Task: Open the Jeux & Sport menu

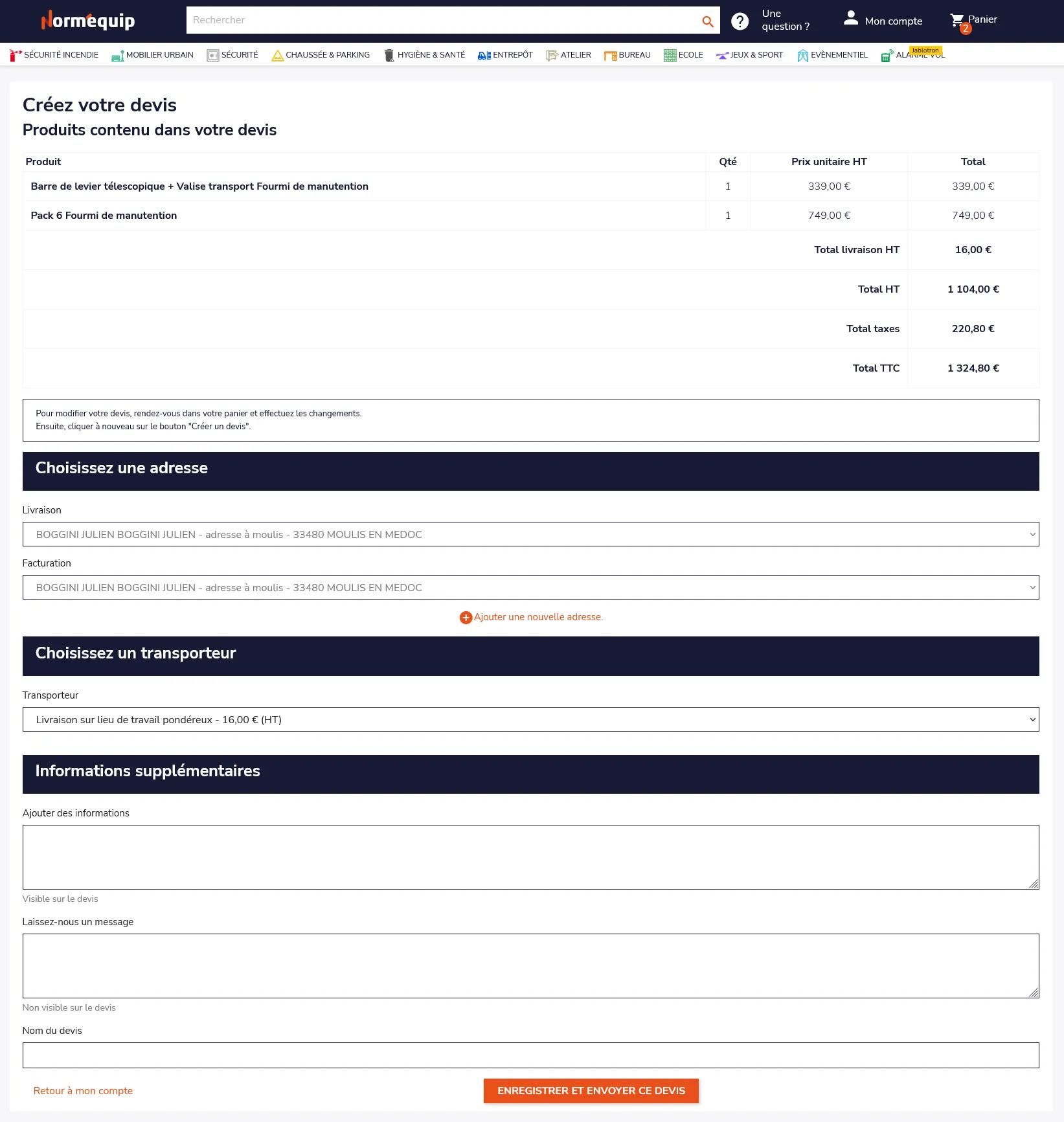Action: tap(750, 55)
